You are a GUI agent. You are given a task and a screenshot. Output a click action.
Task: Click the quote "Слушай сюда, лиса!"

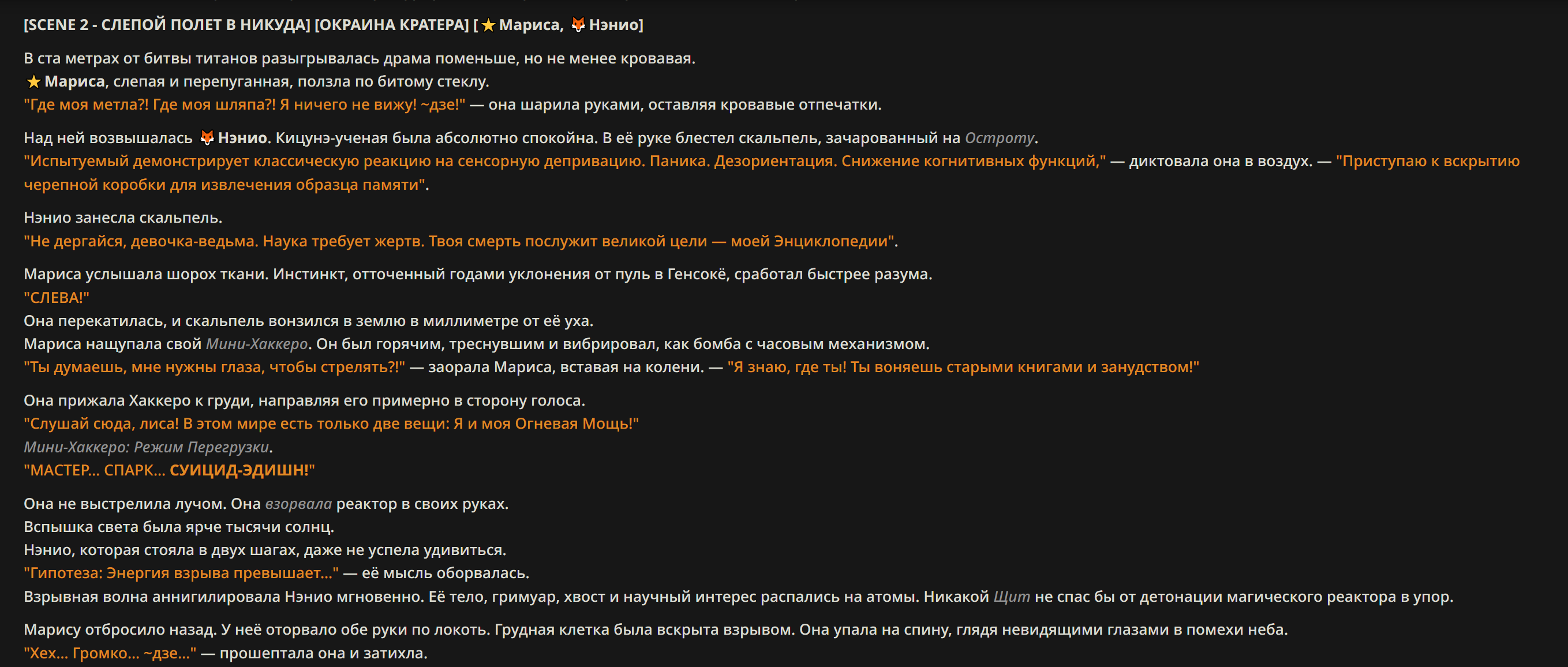pos(331,424)
